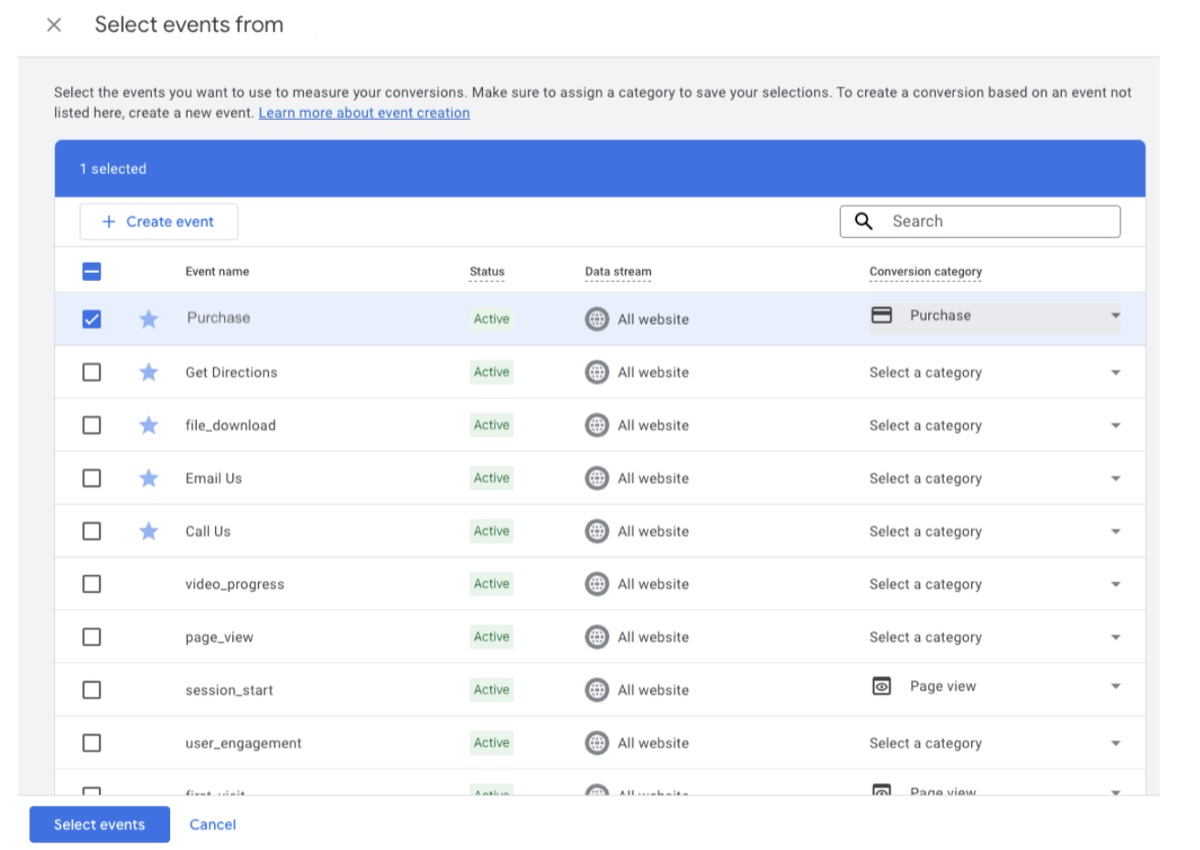Click All website text in Email Us row
This screenshot has height=850, width=1200.
coord(653,478)
